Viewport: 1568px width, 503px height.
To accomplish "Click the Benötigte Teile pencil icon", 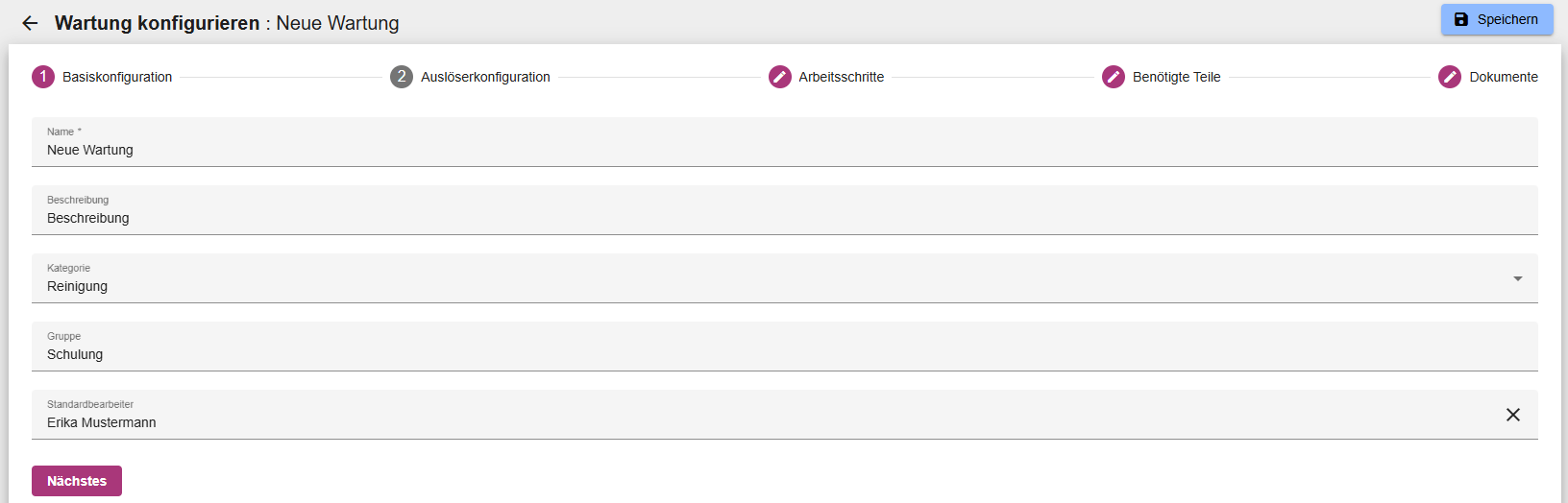I will click(x=1114, y=77).
